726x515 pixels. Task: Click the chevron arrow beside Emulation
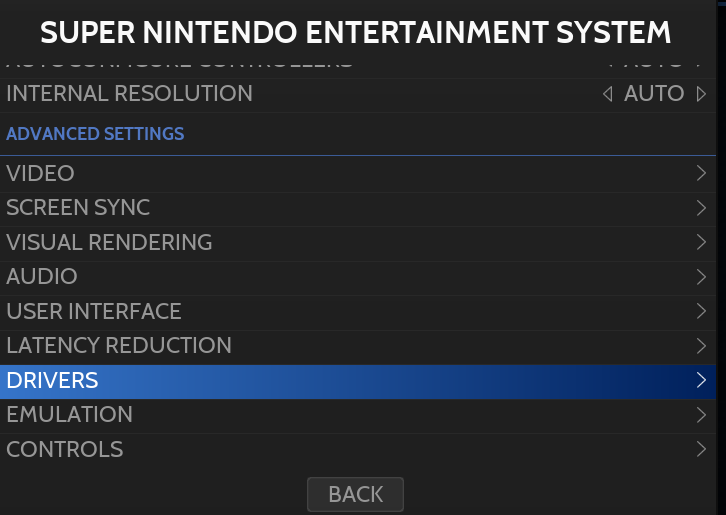[x=701, y=414]
